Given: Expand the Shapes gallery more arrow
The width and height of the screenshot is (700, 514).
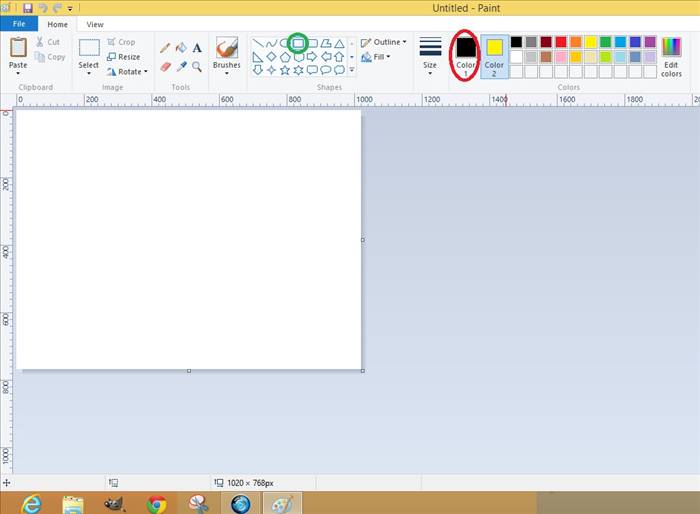Looking at the screenshot, I should [352, 70].
